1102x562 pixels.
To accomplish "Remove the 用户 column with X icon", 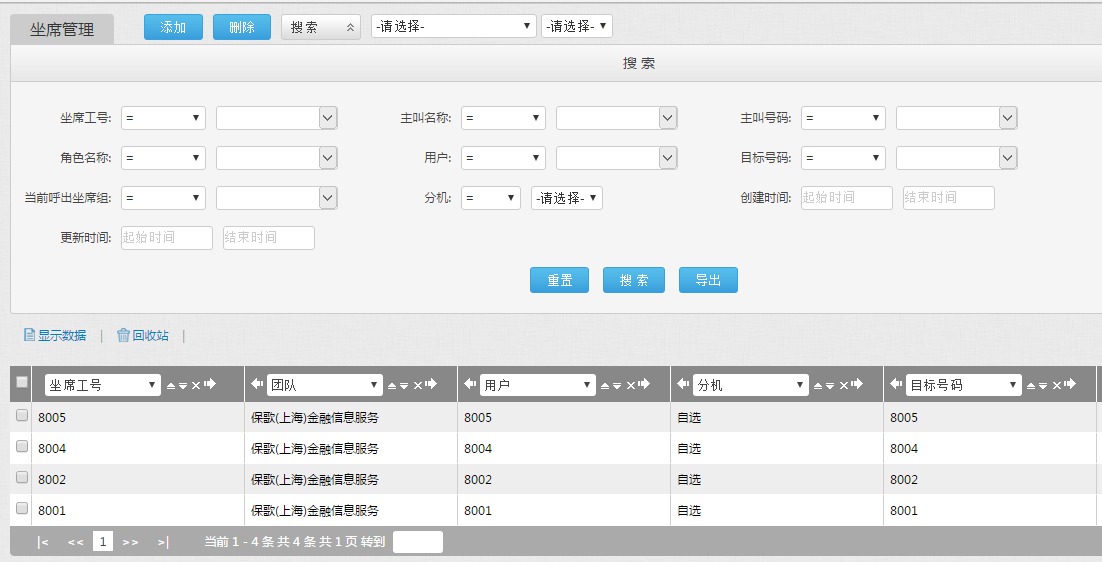I will point(631,385).
